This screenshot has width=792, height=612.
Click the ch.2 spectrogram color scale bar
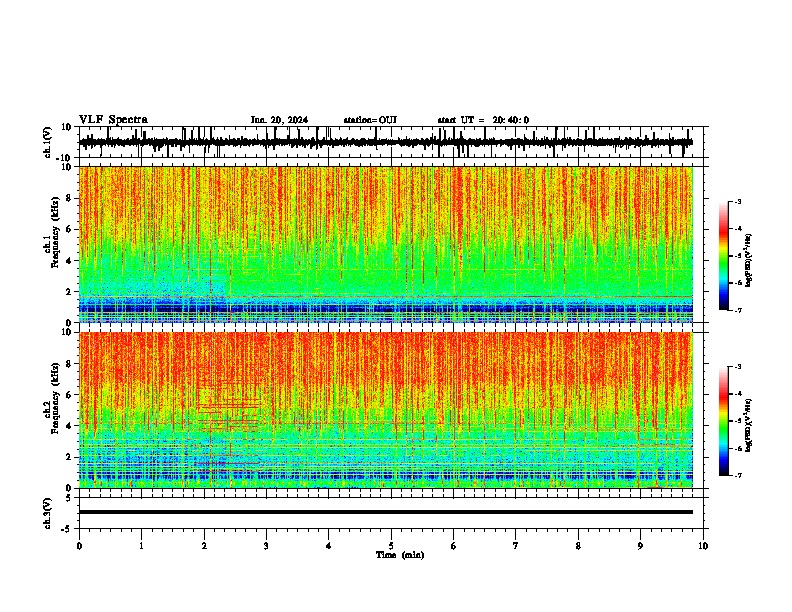pyautogui.click(x=724, y=421)
